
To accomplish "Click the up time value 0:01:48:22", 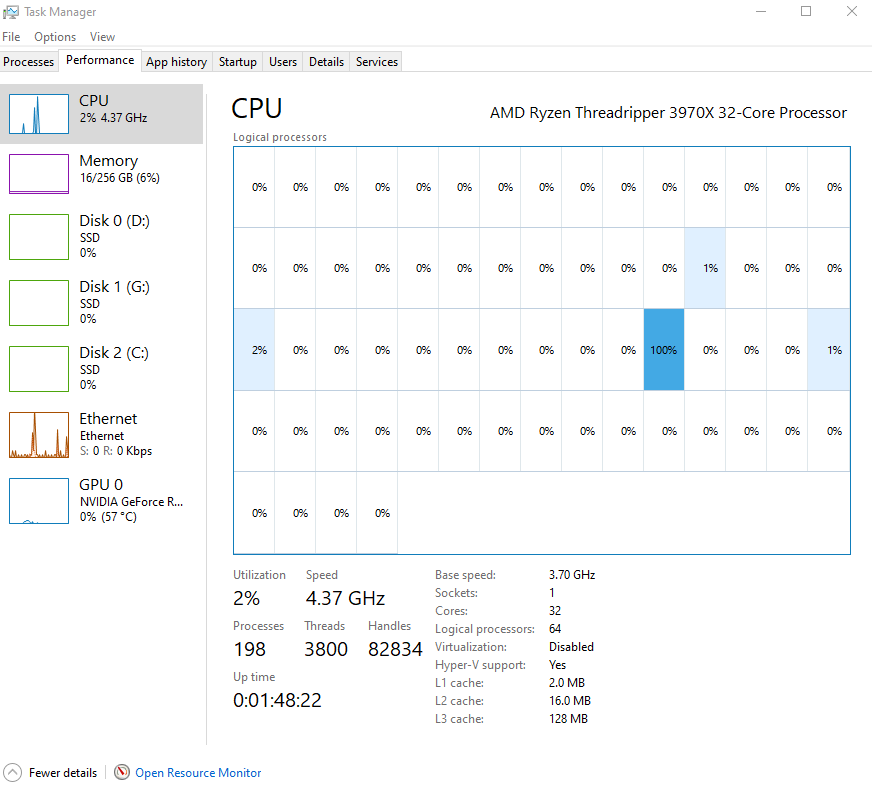I will point(278,700).
